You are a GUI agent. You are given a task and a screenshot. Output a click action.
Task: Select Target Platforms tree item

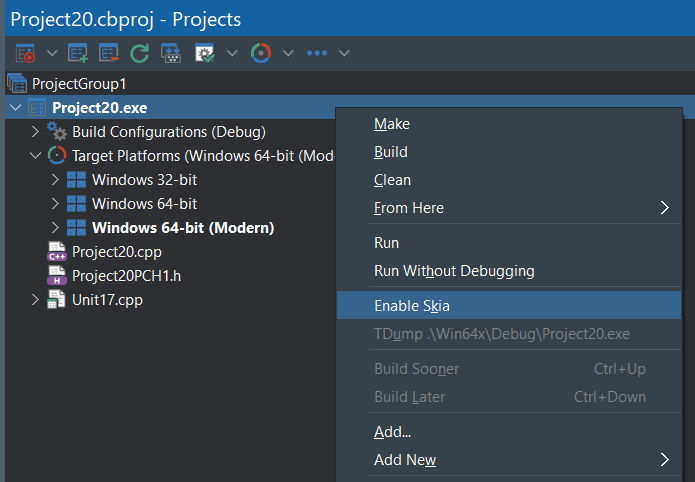[203, 156]
